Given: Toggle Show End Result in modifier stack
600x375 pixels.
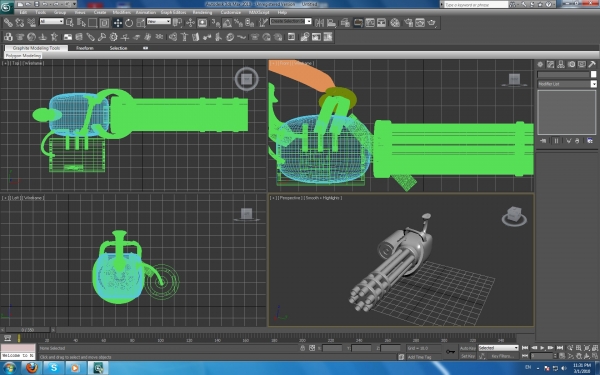Looking at the screenshot, I should (x=556, y=141).
